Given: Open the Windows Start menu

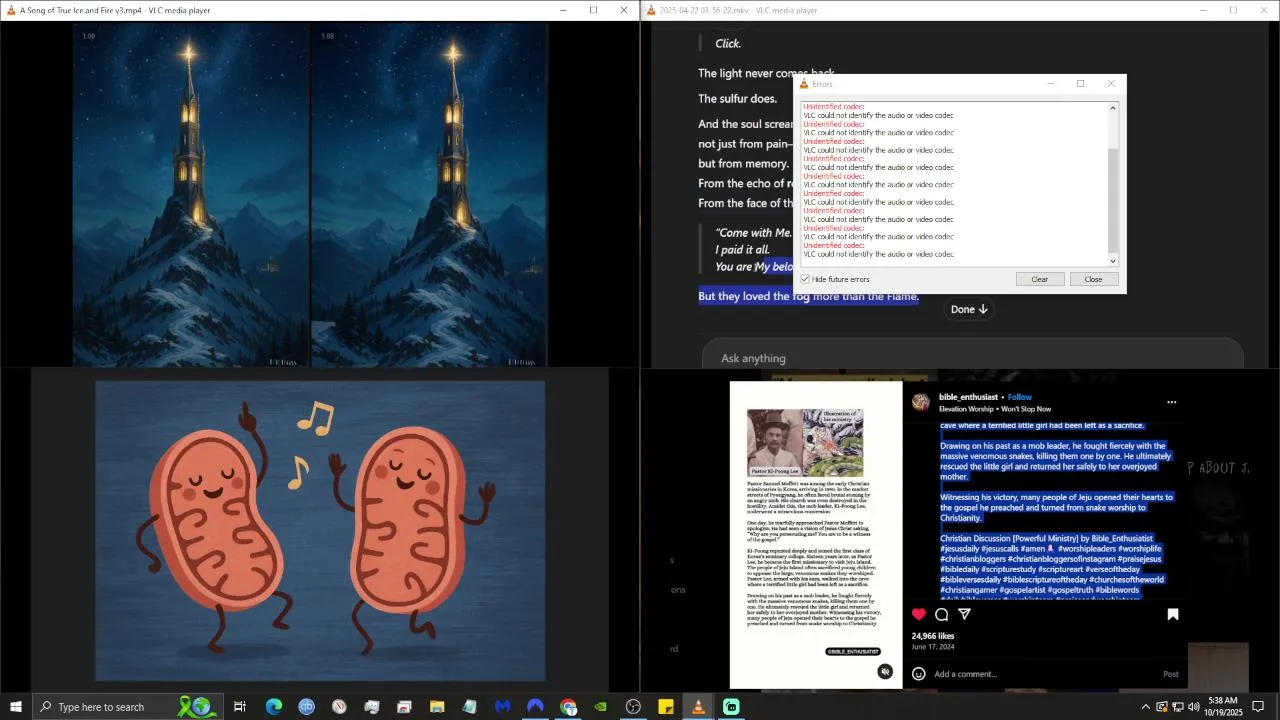Looking at the screenshot, I should (16, 707).
